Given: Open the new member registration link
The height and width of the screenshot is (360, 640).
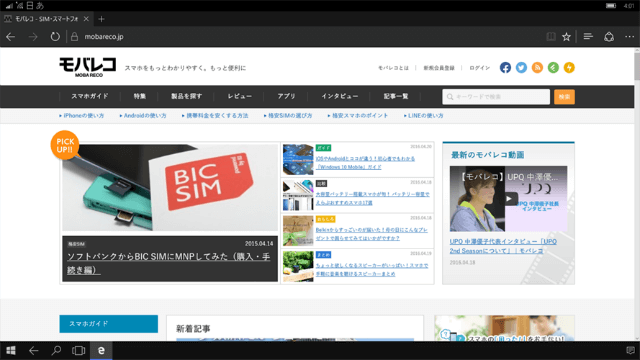Looking at the screenshot, I should point(439,68).
